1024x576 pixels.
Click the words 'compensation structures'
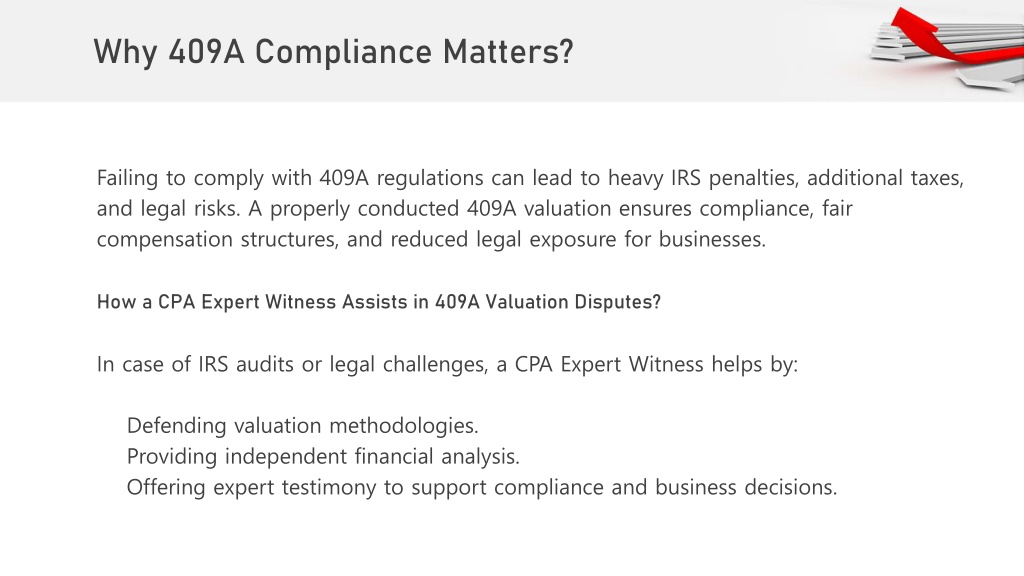click(x=217, y=239)
